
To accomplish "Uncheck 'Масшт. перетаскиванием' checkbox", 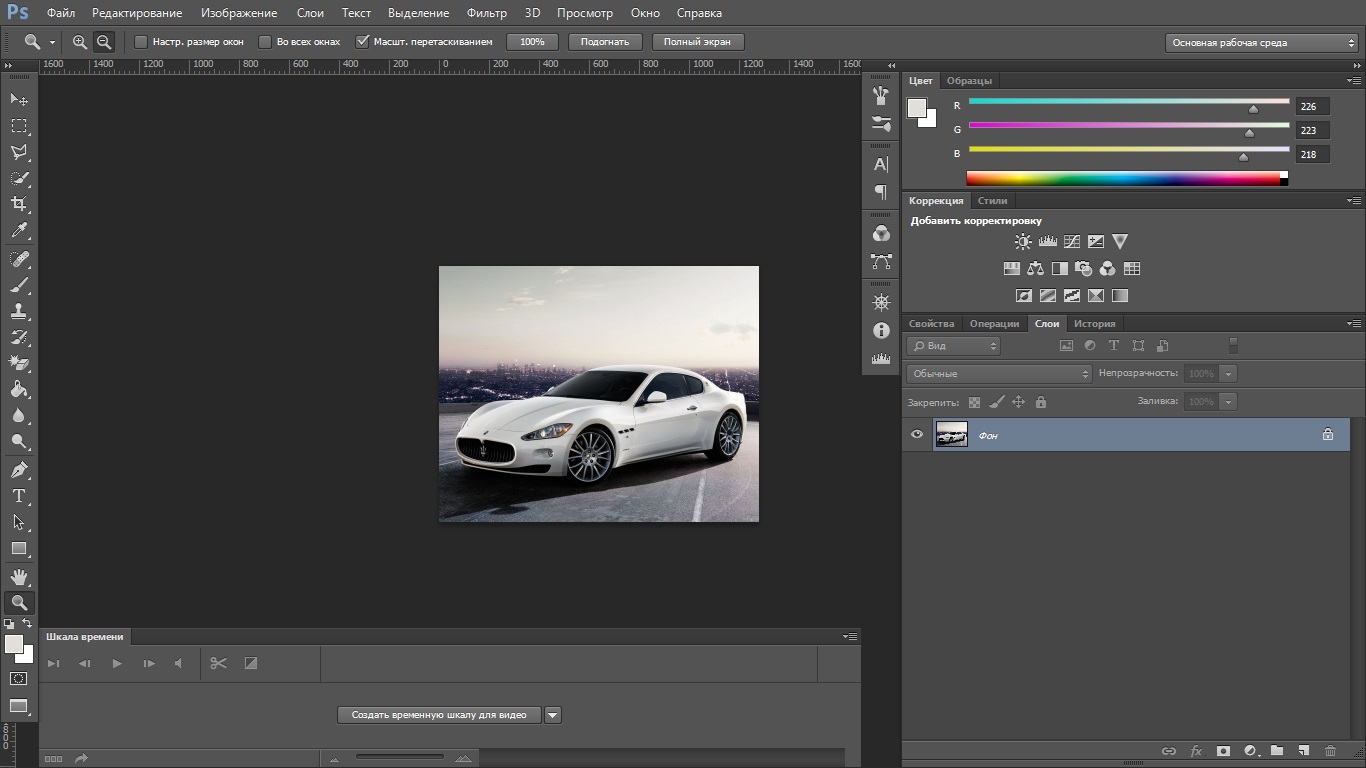I will [363, 42].
